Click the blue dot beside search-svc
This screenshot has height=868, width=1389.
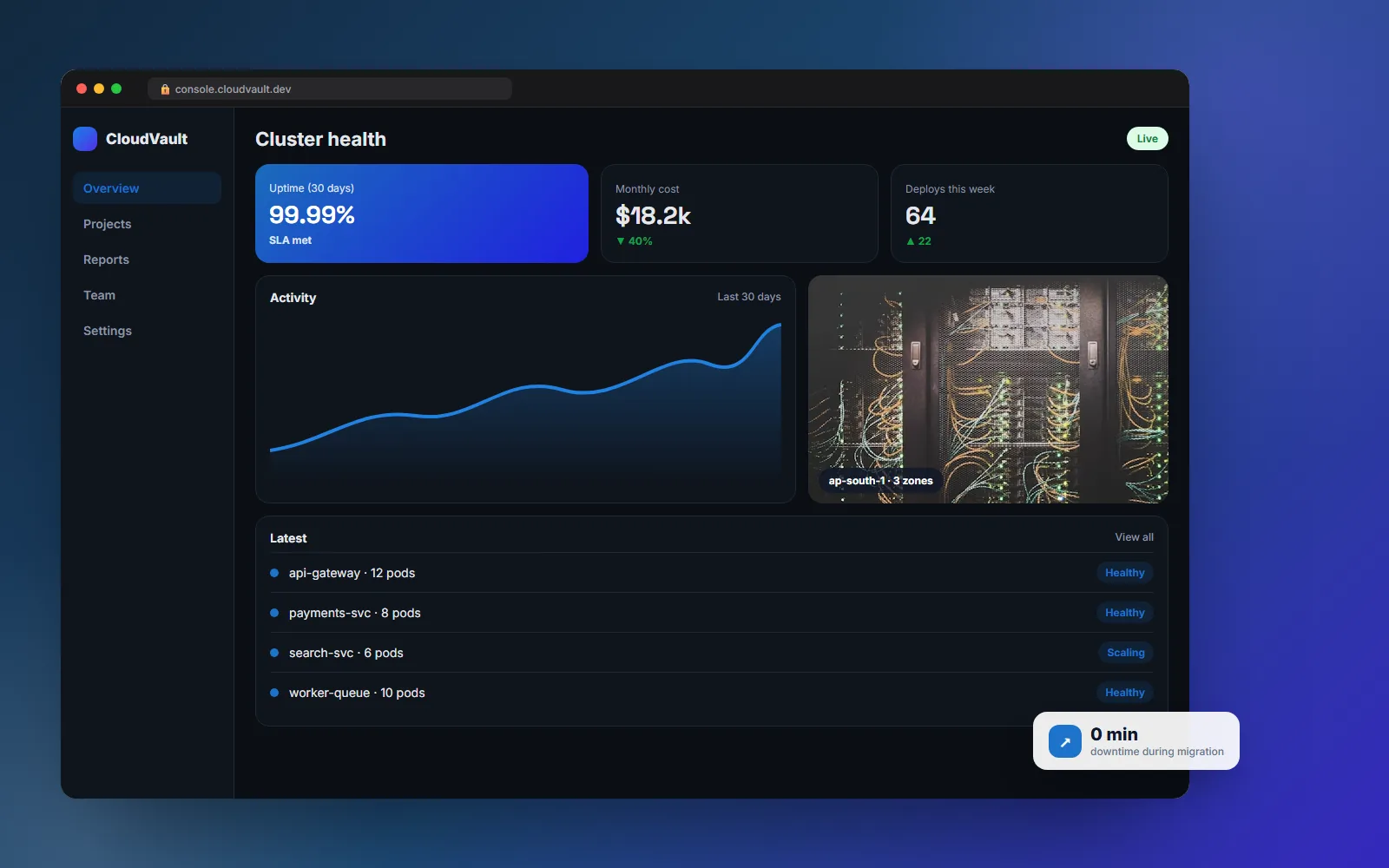[x=274, y=653]
